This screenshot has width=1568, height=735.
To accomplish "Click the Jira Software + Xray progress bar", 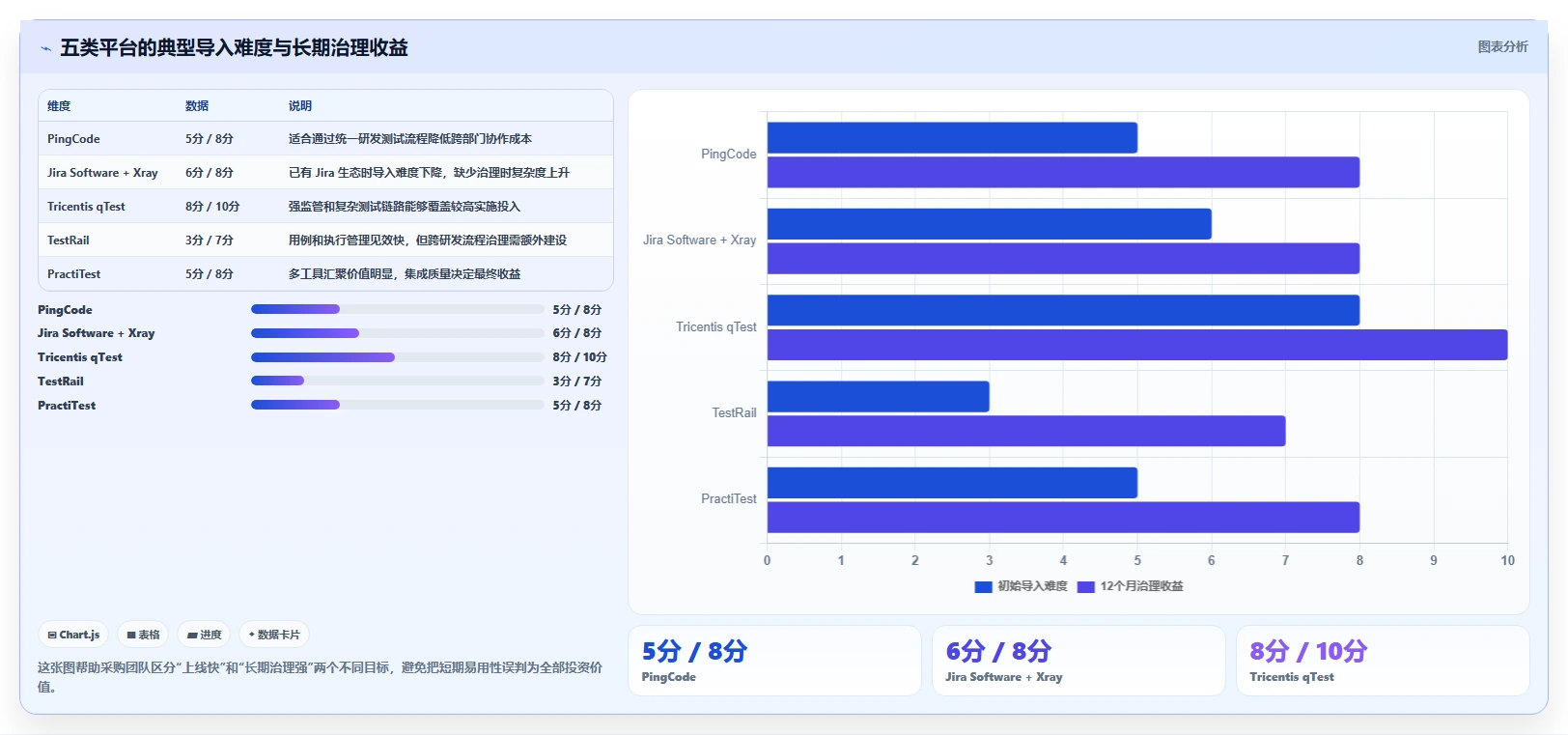I will pos(398,333).
